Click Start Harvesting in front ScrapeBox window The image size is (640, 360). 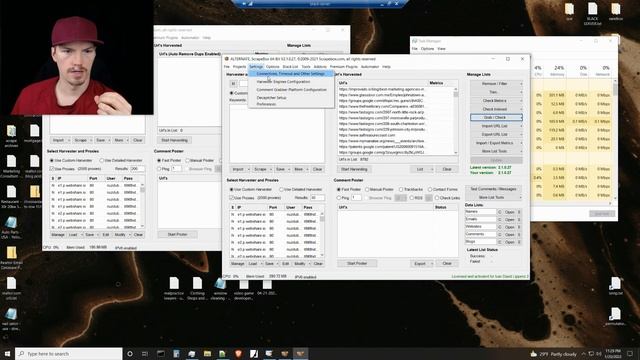click(354, 169)
